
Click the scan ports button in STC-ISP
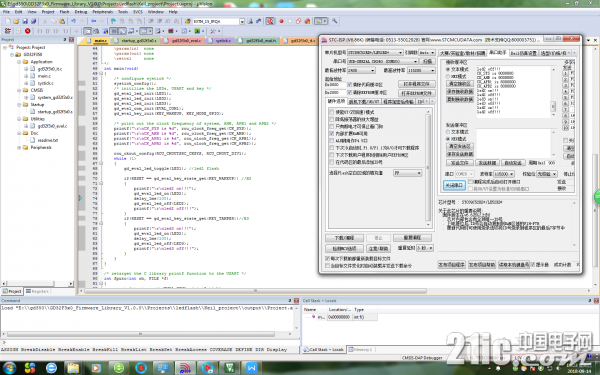point(427,61)
